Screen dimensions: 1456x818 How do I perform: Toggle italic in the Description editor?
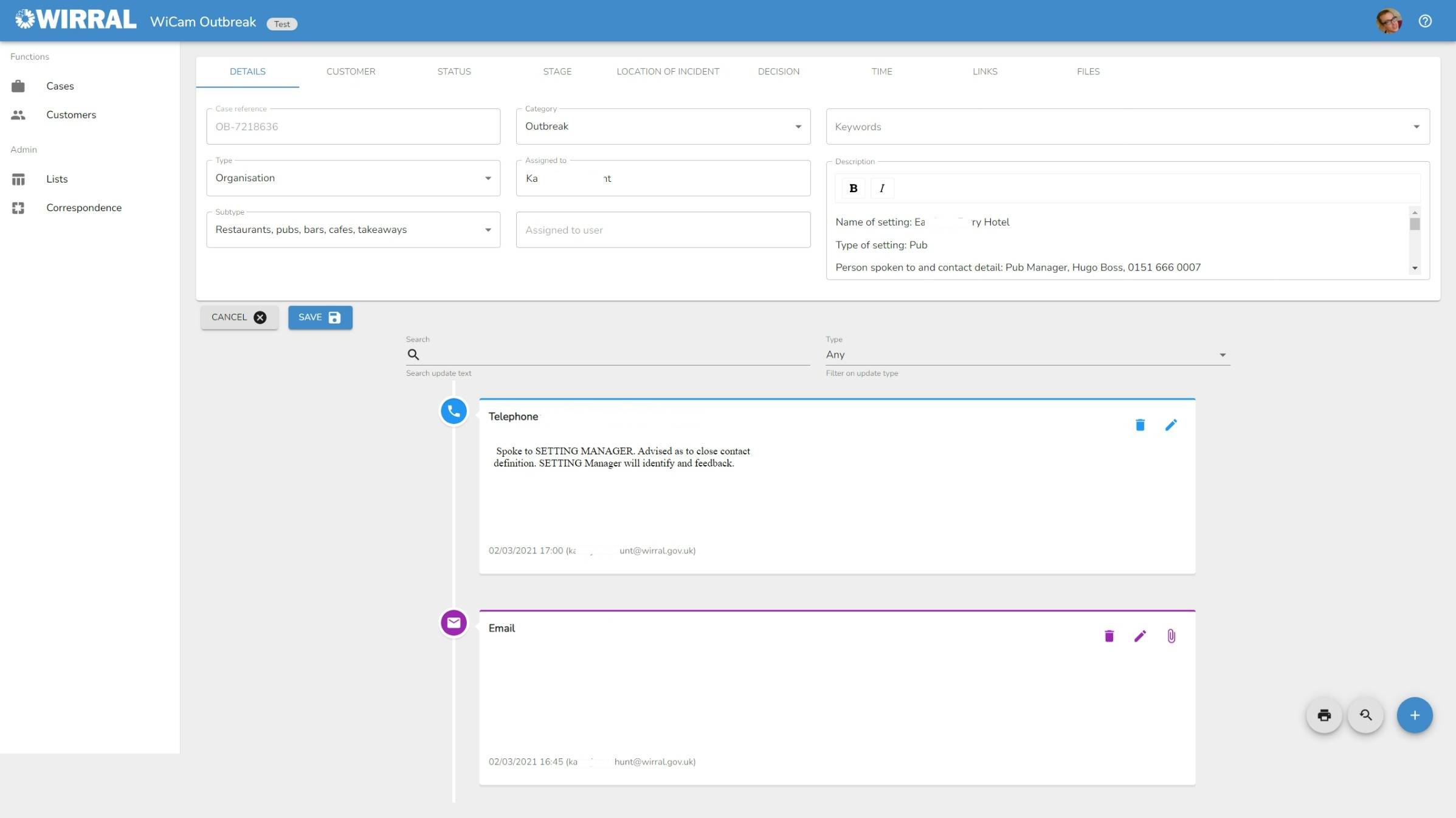coord(882,188)
